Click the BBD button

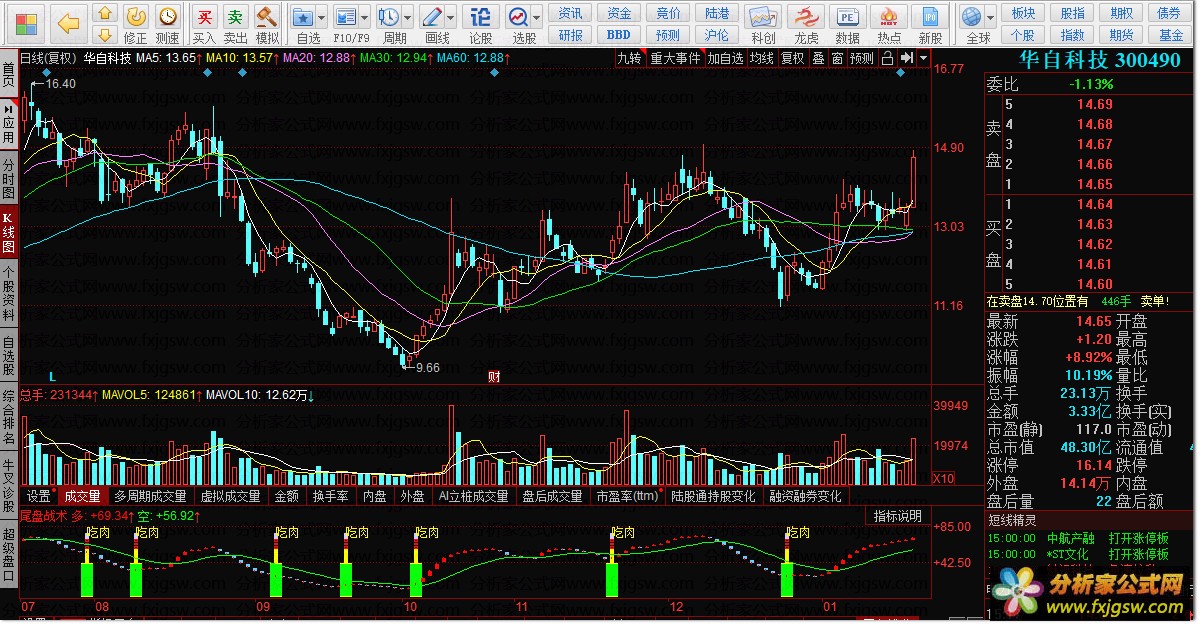pos(619,35)
